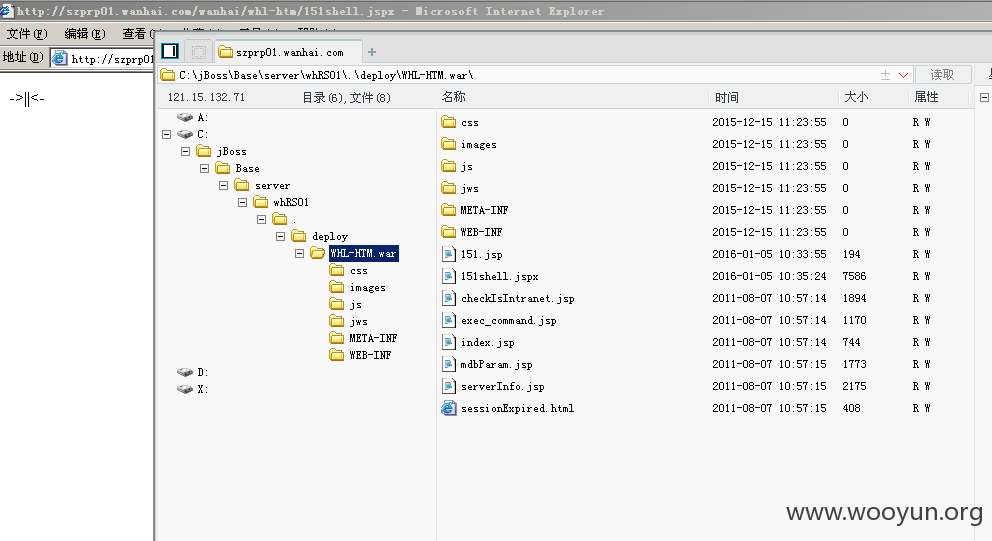Click the WEB-INF folder icon in file list
Viewport: 992px width, 541px height.
pyautogui.click(x=449, y=232)
